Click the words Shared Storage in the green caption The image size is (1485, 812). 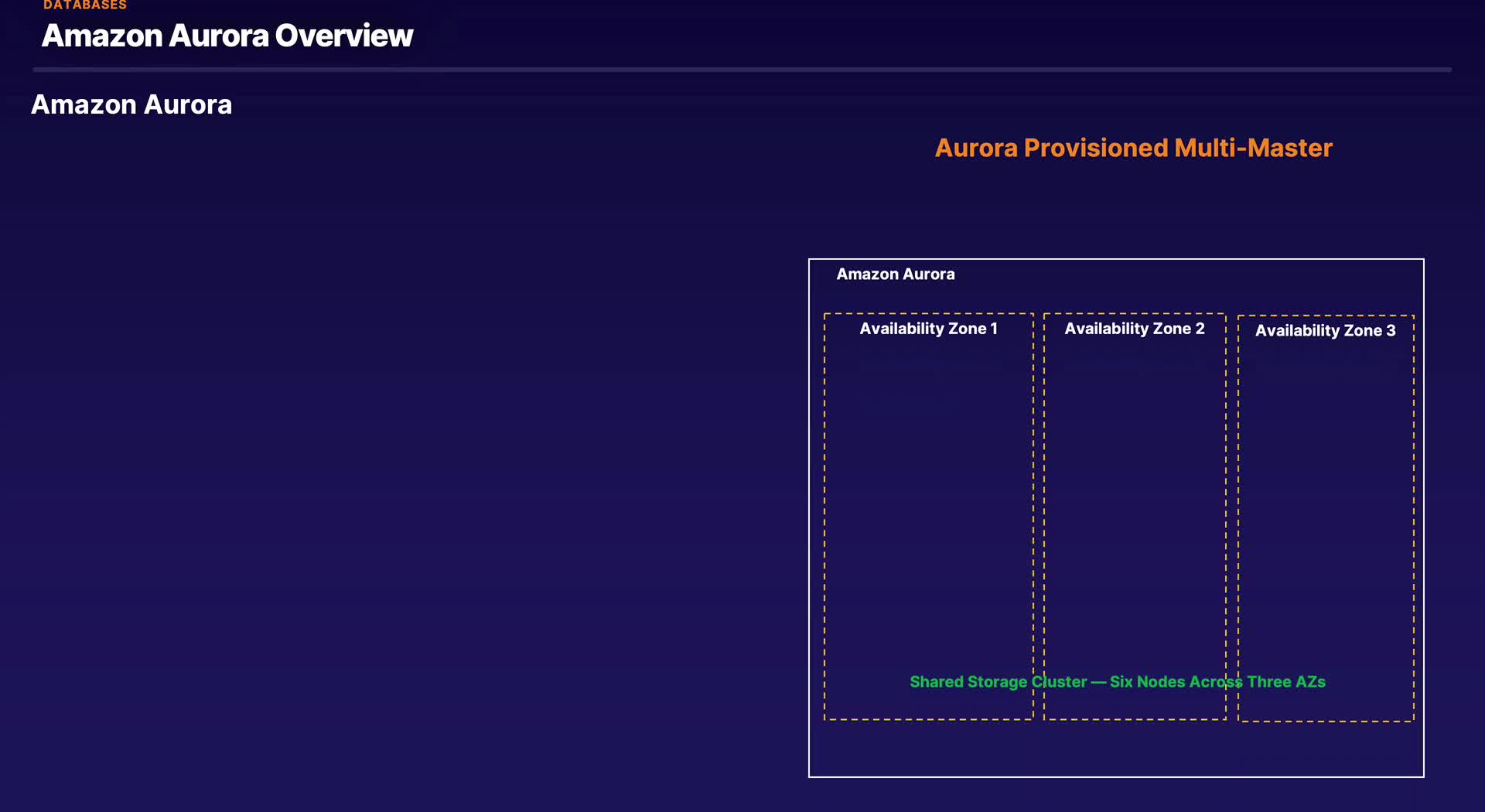(968, 682)
